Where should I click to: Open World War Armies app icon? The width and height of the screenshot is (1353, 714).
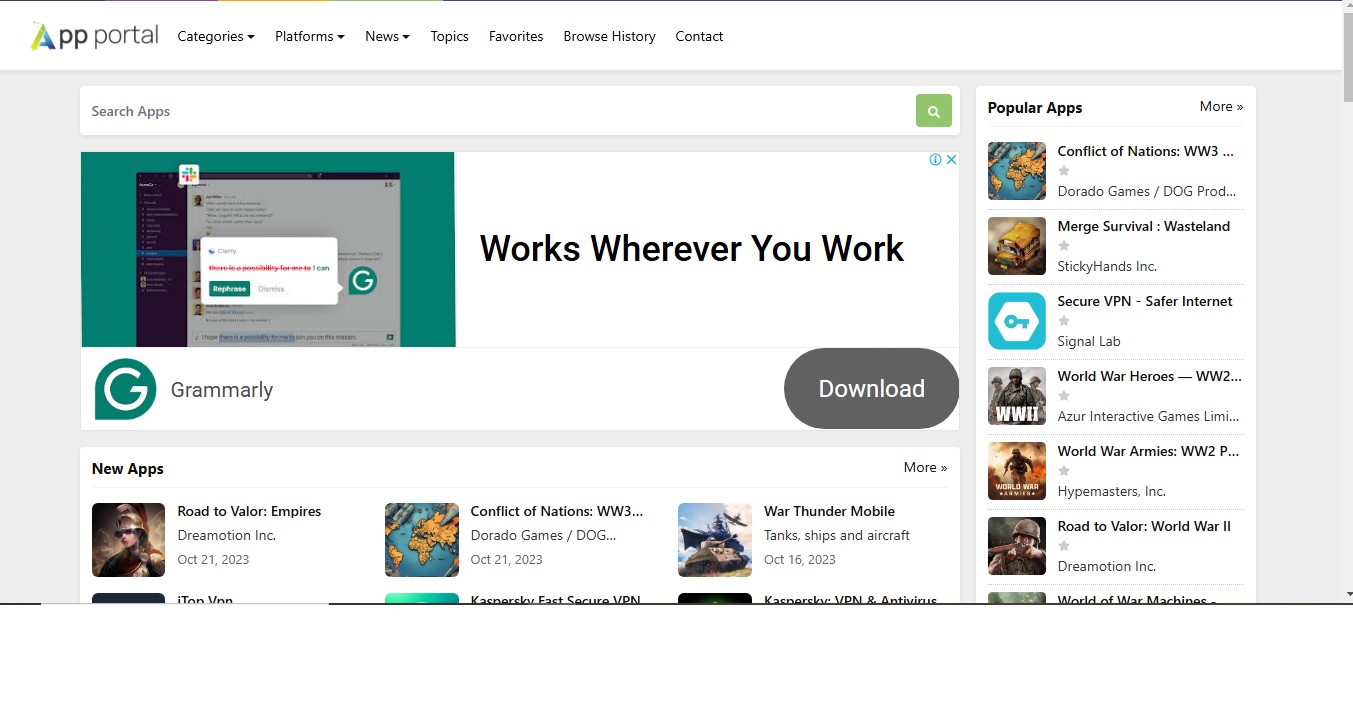(1017, 471)
